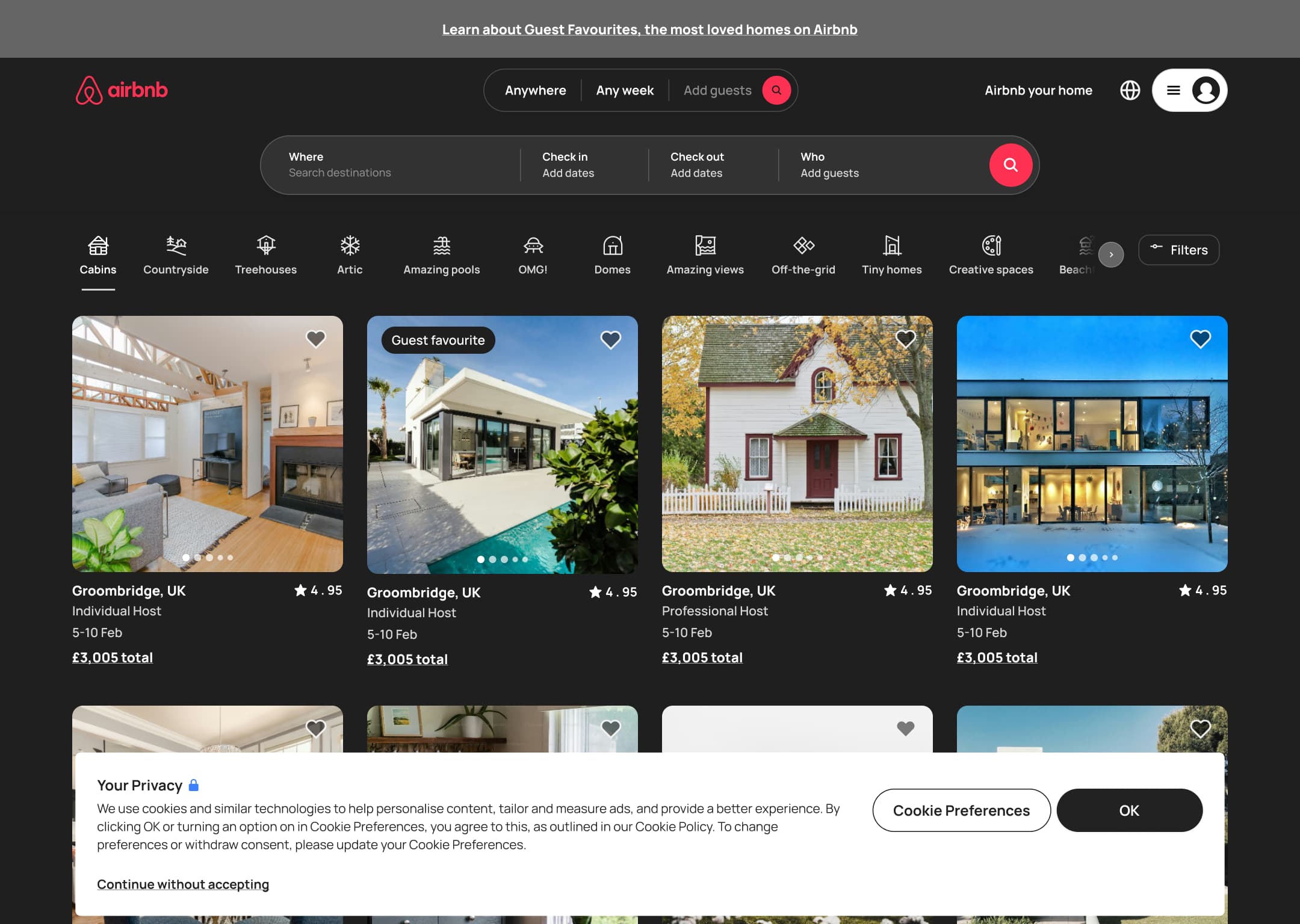Select the Cabins category
Image resolution: width=1300 pixels, height=924 pixels.
(x=98, y=256)
